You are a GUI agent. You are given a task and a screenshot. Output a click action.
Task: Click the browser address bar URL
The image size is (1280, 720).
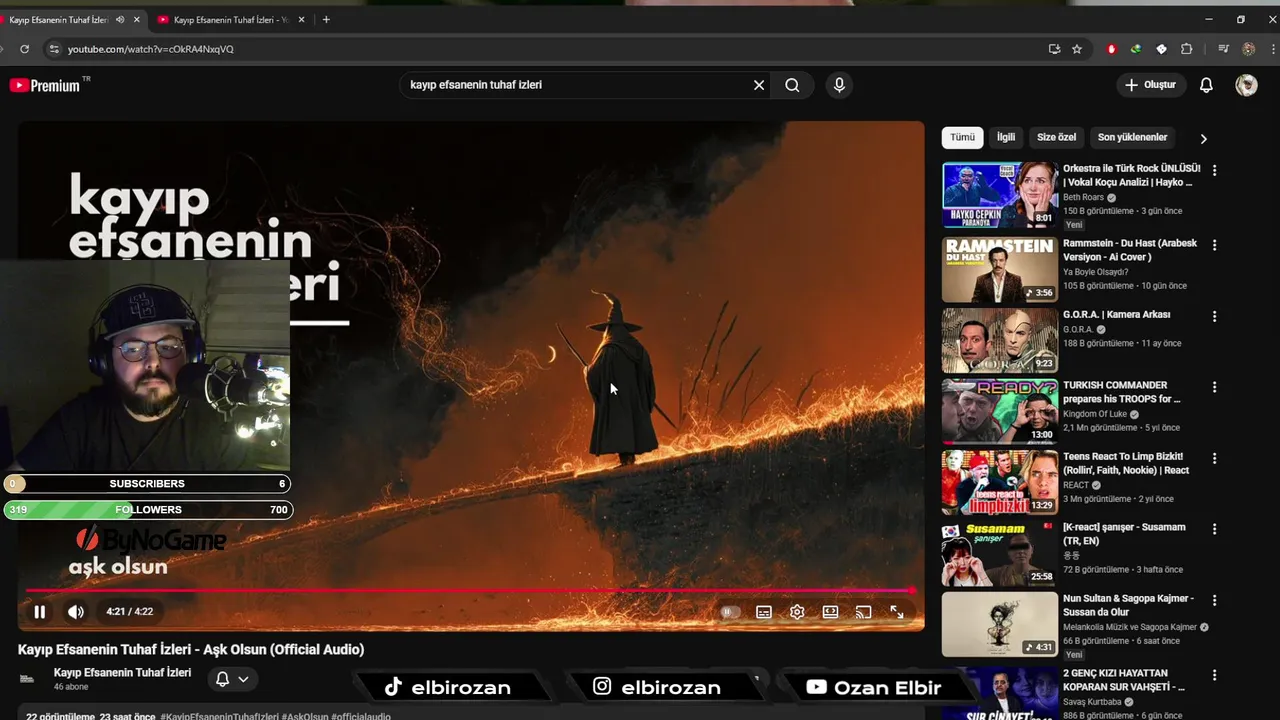151,49
